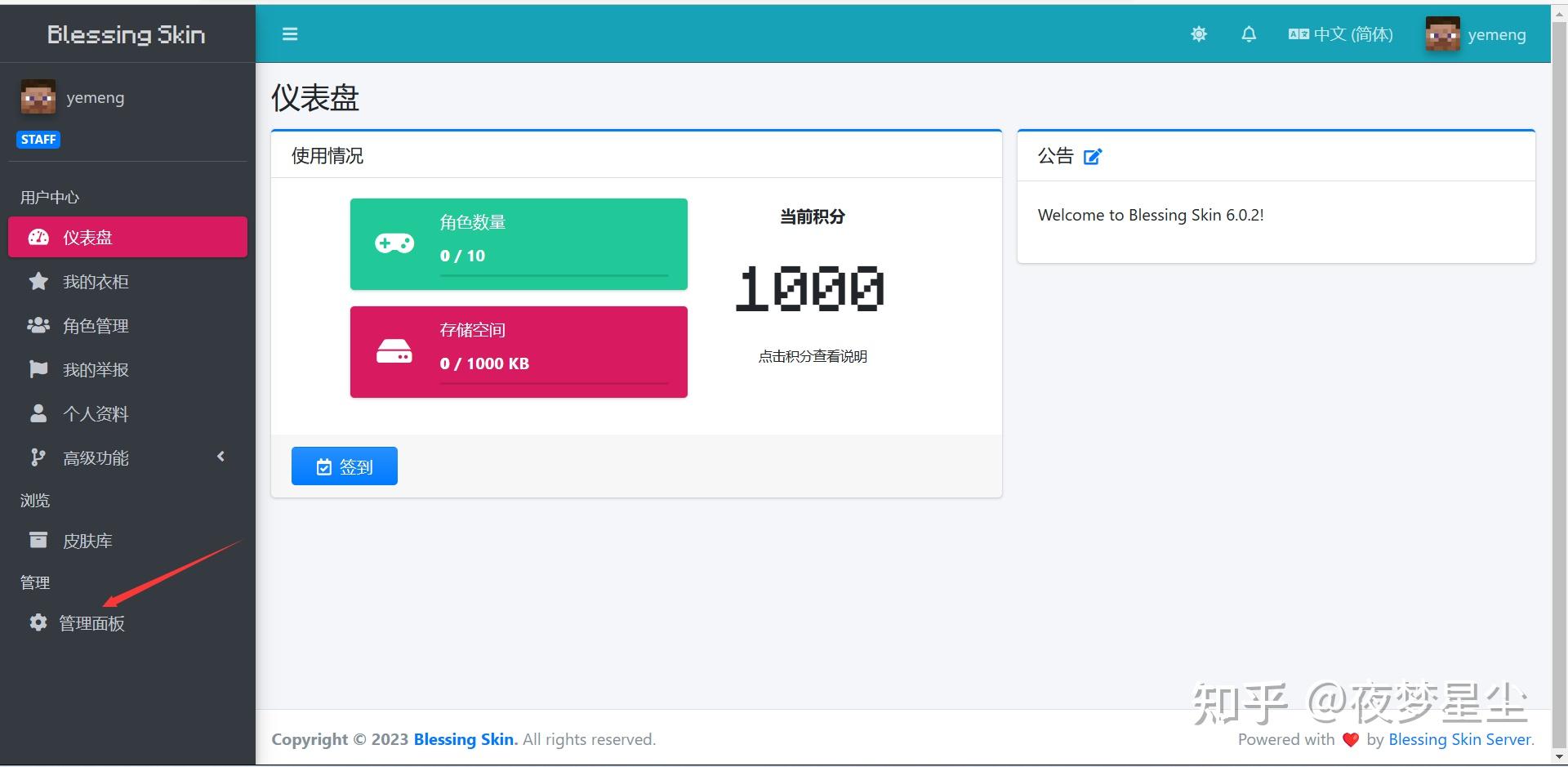Open notifications bell icon
Image resolution: width=1568 pixels, height=767 pixels.
(1249, 34)
